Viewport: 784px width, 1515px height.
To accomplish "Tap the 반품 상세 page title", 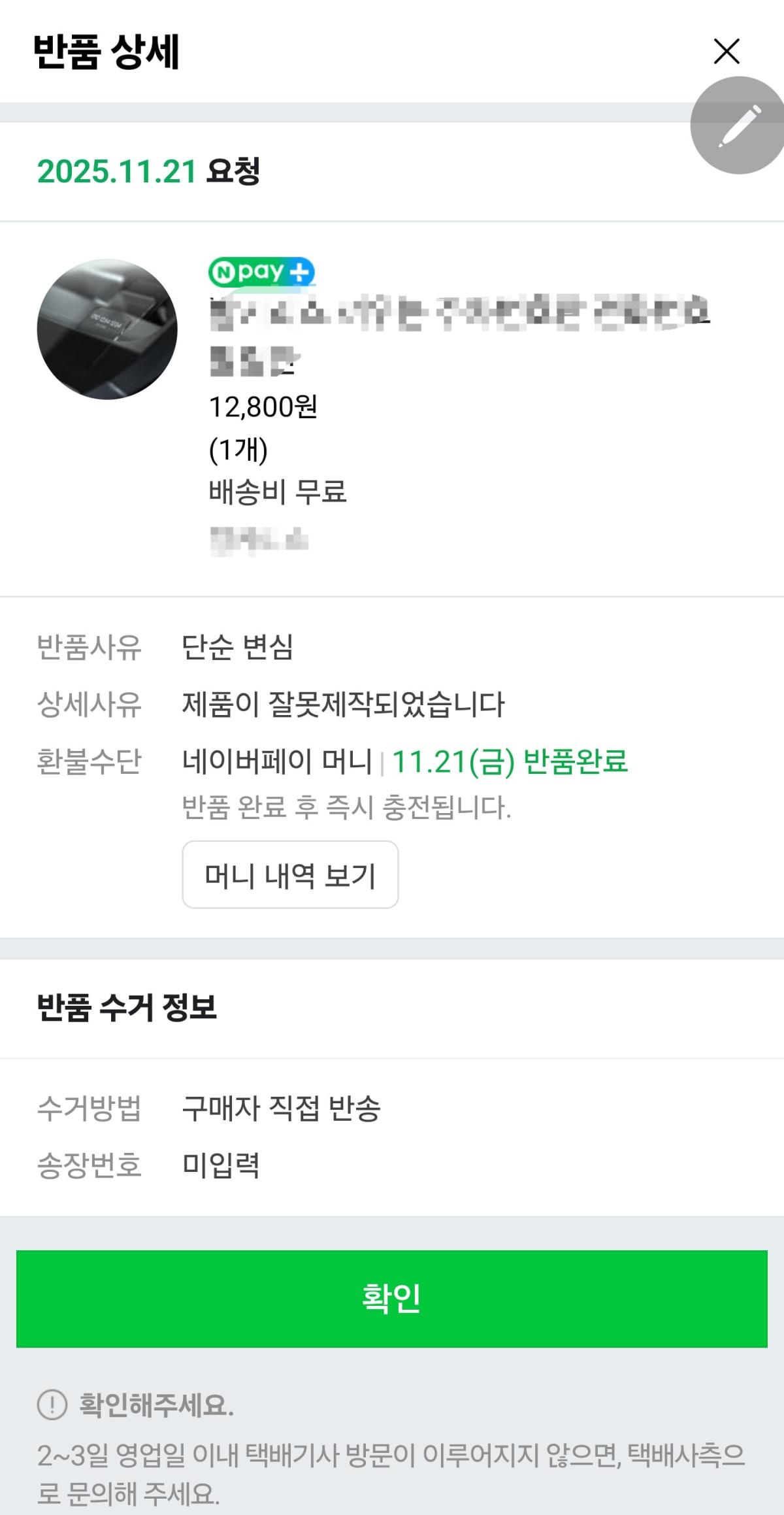I will 106,52.
